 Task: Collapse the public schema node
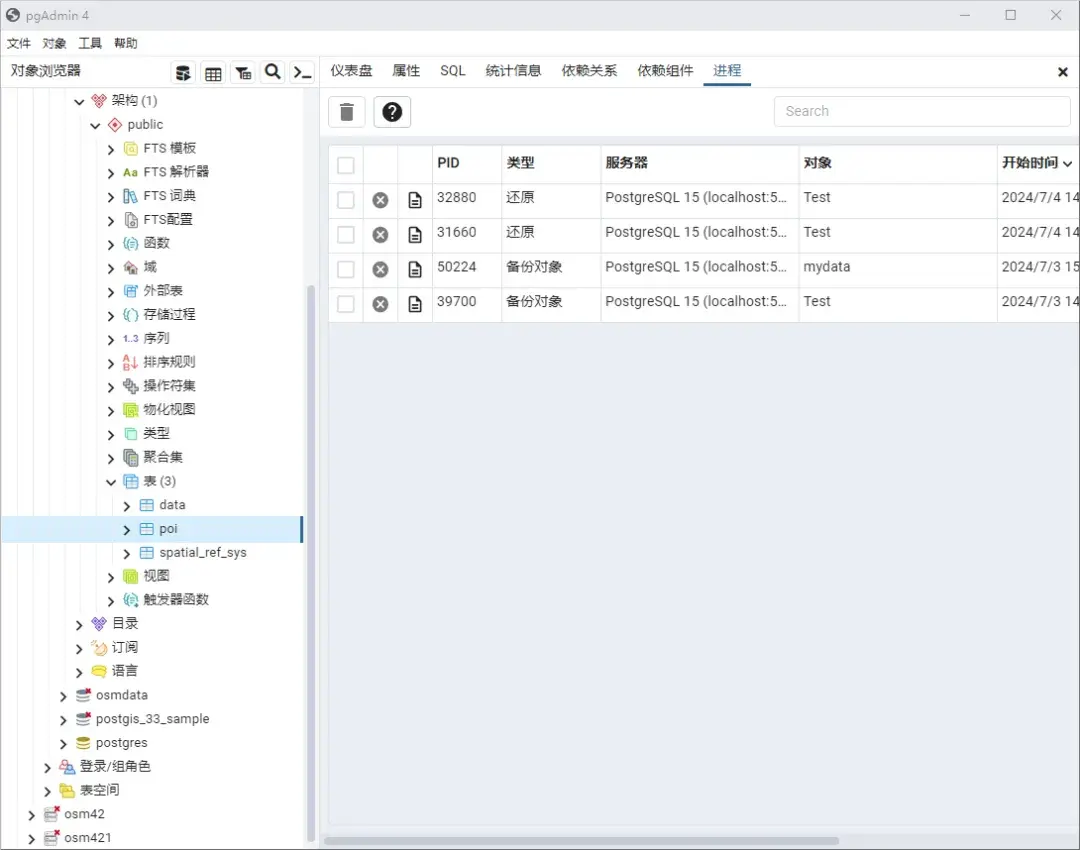coord(95,124)
